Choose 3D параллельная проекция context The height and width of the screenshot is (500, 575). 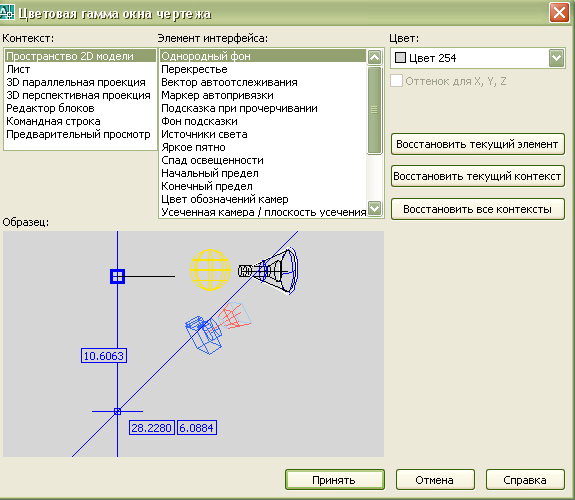point(80,82)
